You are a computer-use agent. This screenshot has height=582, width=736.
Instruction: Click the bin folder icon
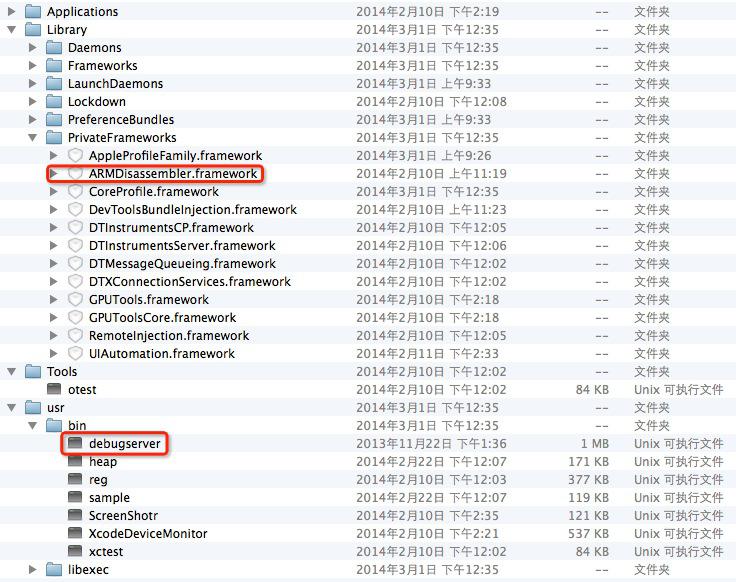[54, 426]
